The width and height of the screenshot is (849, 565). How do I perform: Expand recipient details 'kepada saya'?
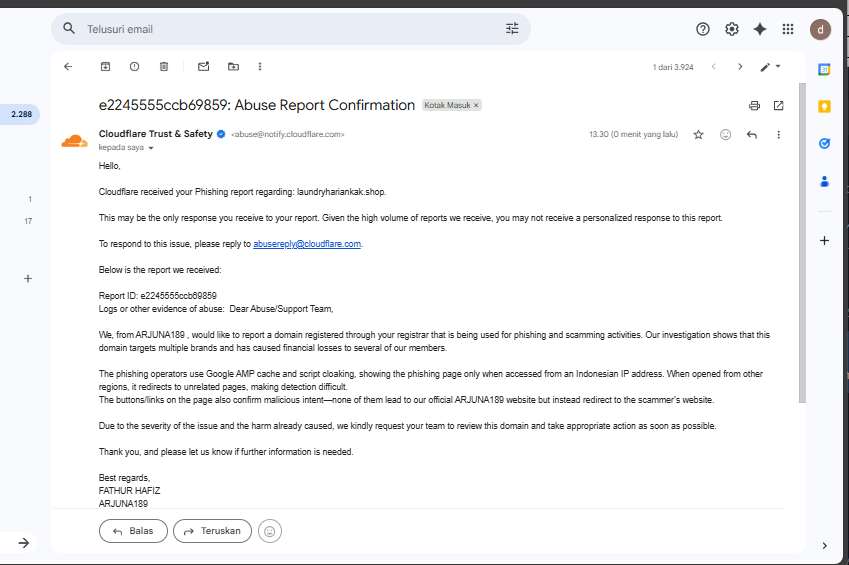151,148
